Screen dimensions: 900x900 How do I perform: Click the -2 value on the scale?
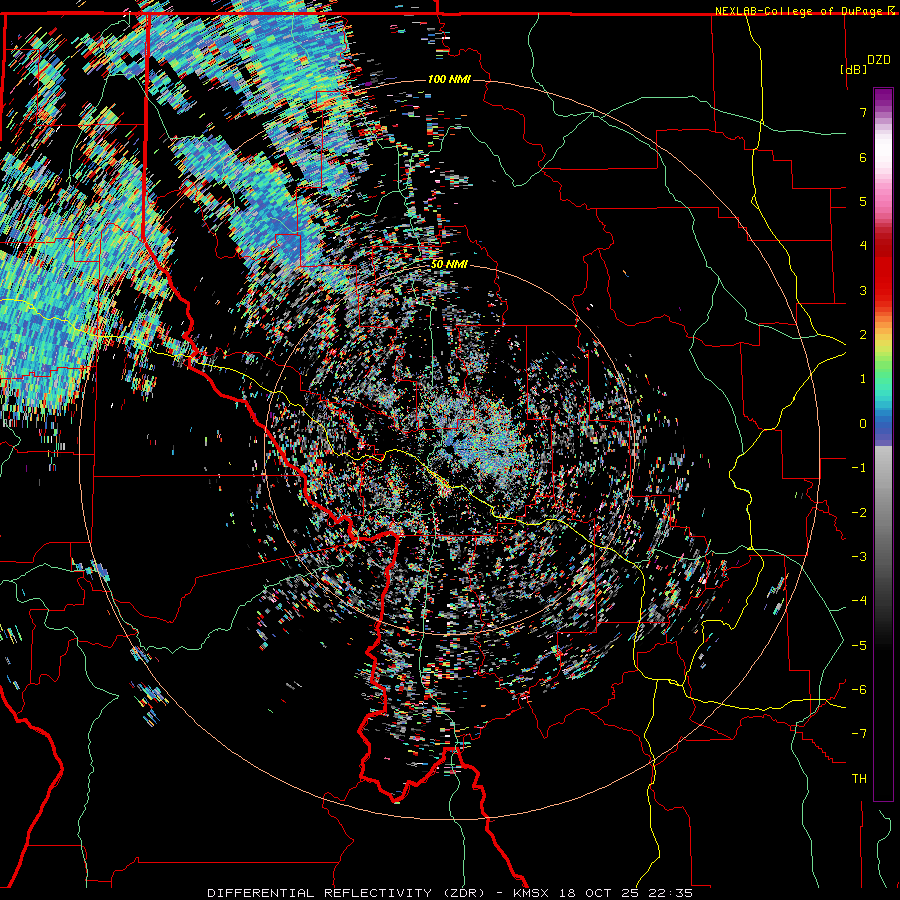[x=859, y=513]
